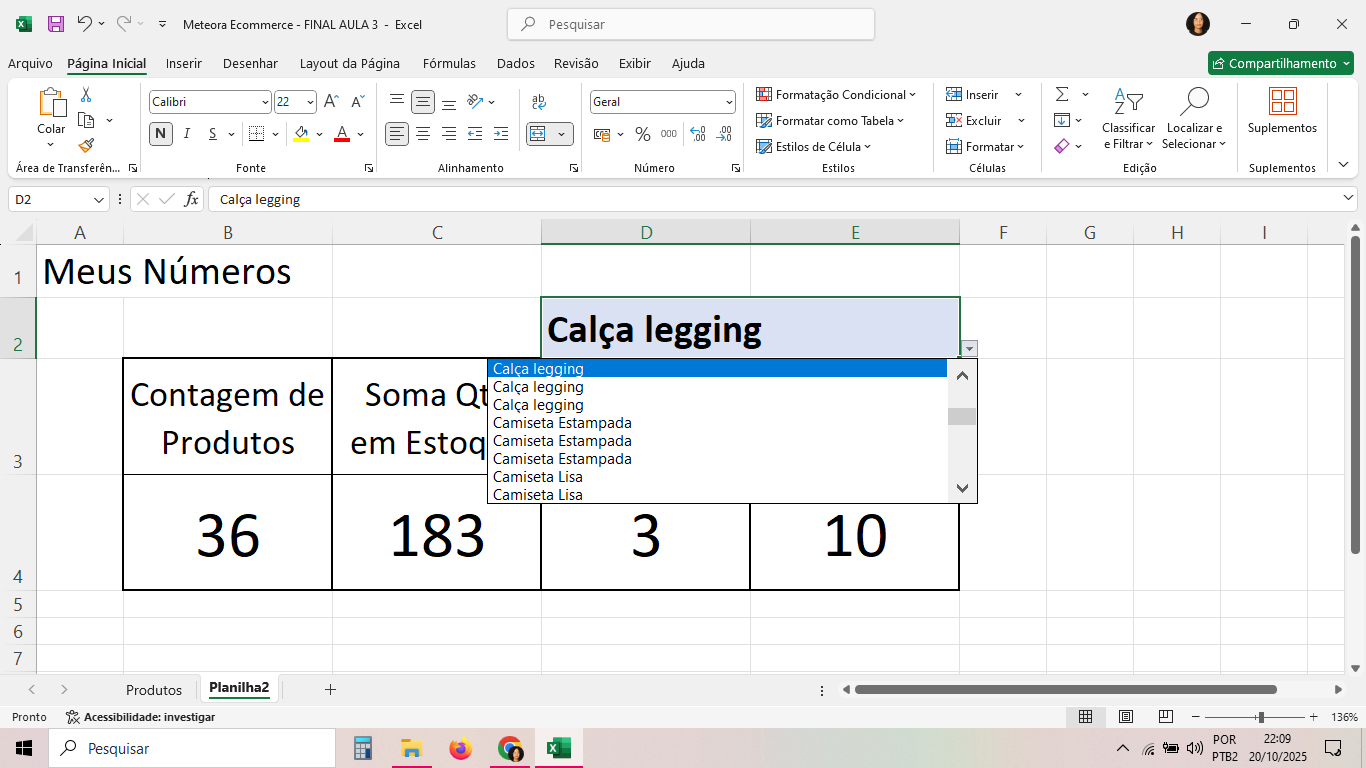Switch to the Produtos sheet tab
Viewport: 1366px width, 768px height.
(154, 690)
